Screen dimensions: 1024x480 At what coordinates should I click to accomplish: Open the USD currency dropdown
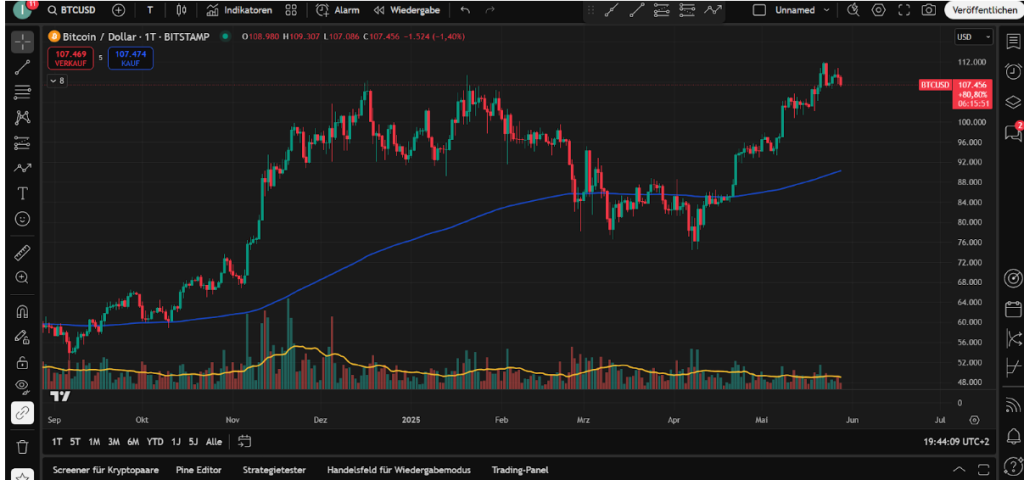(x=974, y=37)
